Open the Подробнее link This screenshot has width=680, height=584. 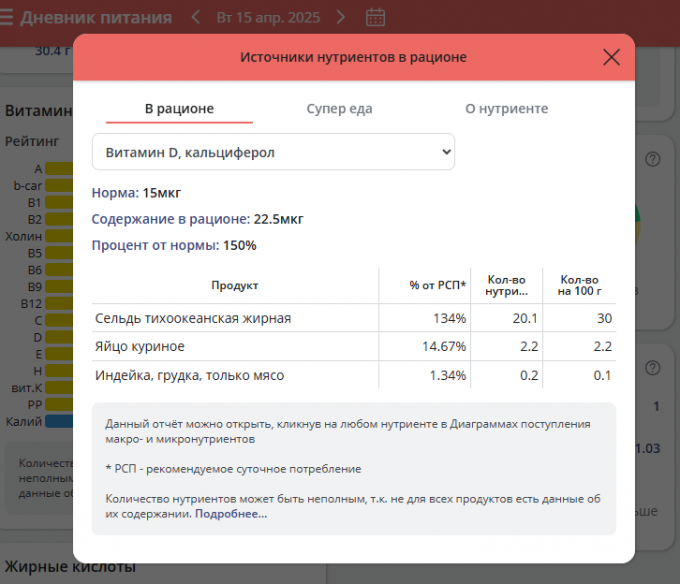click(231, 514)
